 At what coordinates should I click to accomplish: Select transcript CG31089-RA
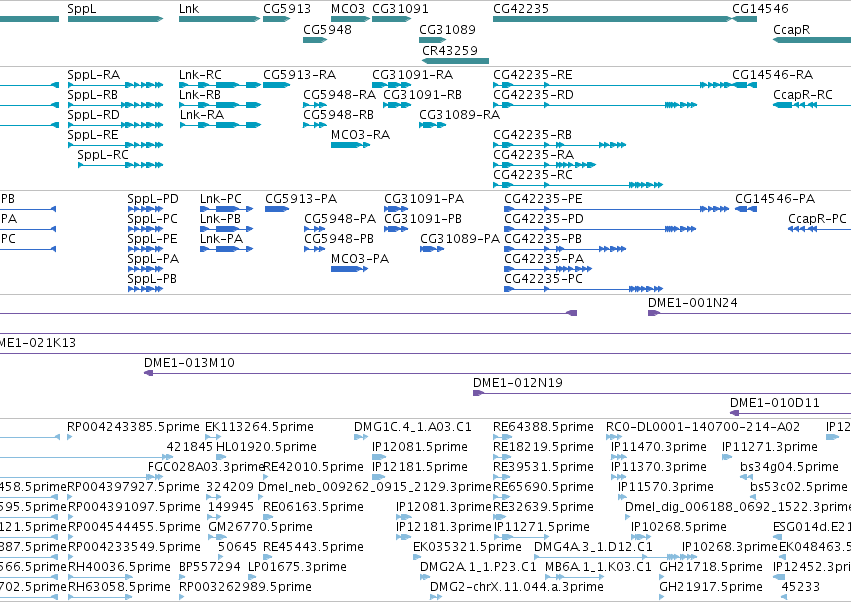click(x=432, y=125)
